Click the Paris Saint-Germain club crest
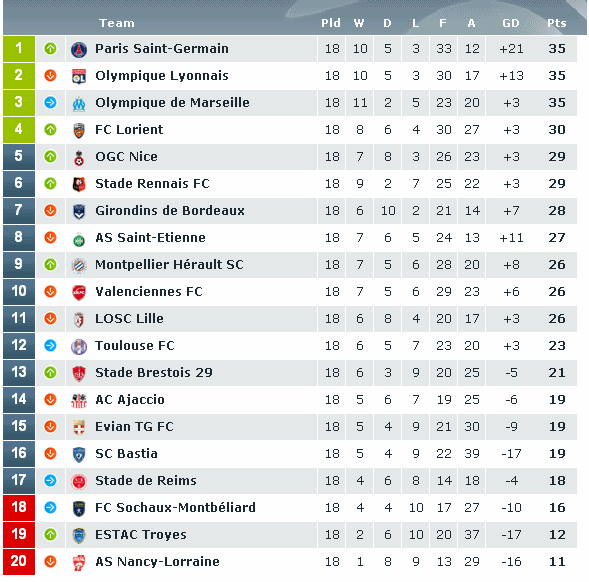589x582 pixels. tap(79, 49)
